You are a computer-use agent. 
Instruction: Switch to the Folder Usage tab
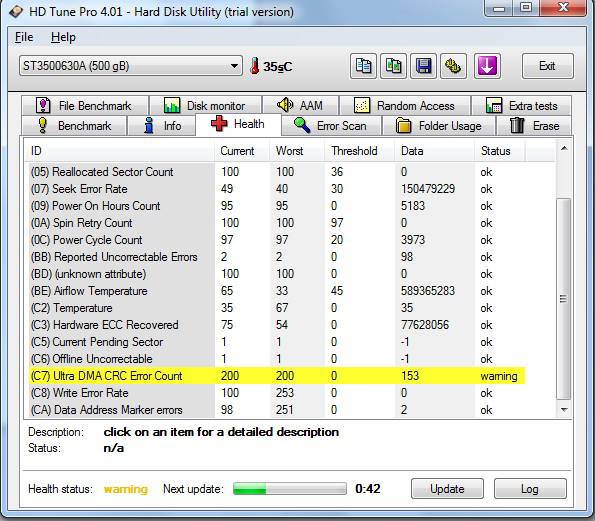[x=439, y=126]
